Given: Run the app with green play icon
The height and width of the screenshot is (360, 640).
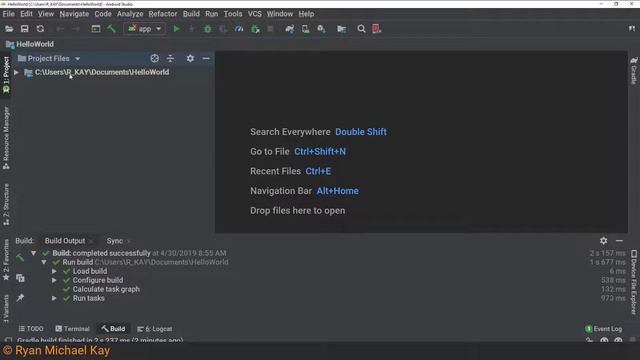Looking at the screenshot, I should pos(176,29).
